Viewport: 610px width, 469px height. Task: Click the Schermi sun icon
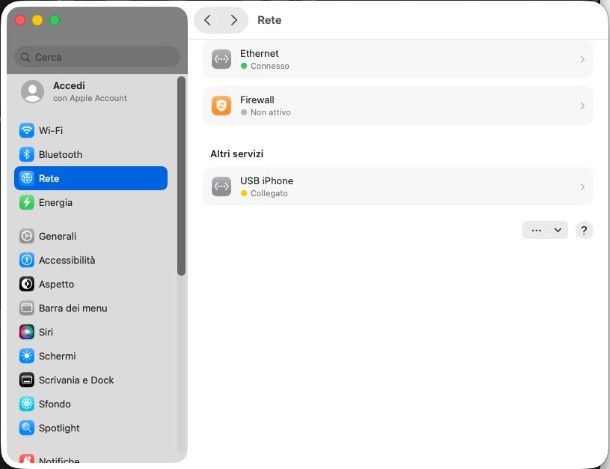click(x=26, y=356)
